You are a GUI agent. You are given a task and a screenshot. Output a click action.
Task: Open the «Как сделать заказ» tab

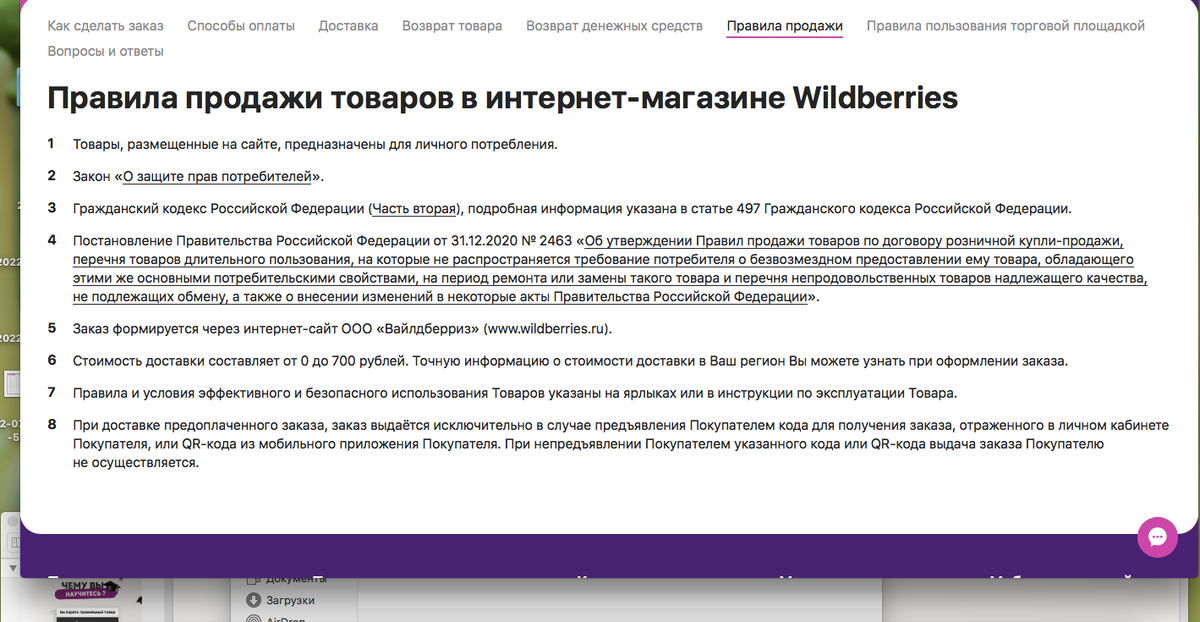tap(105, 26)
